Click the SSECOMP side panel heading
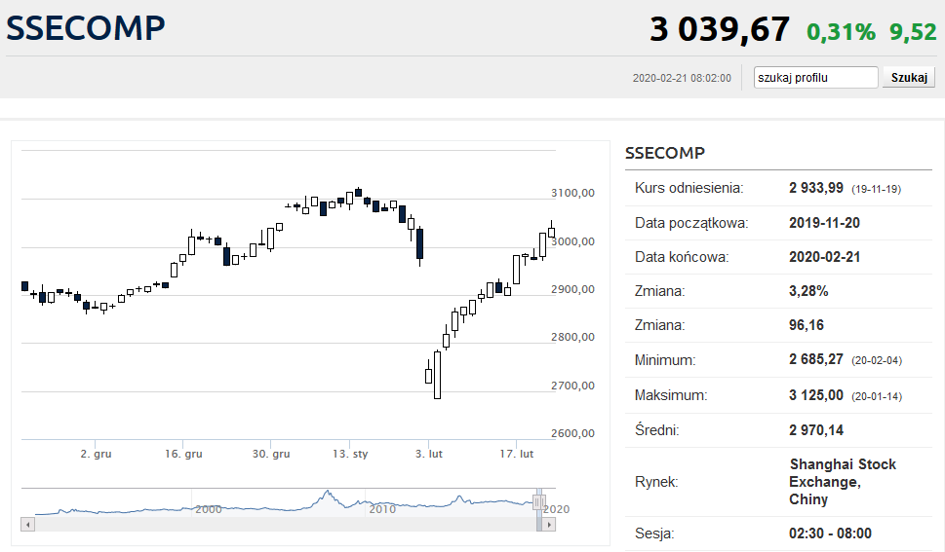This screenshot has width=945, height=552. click(665, 153)
